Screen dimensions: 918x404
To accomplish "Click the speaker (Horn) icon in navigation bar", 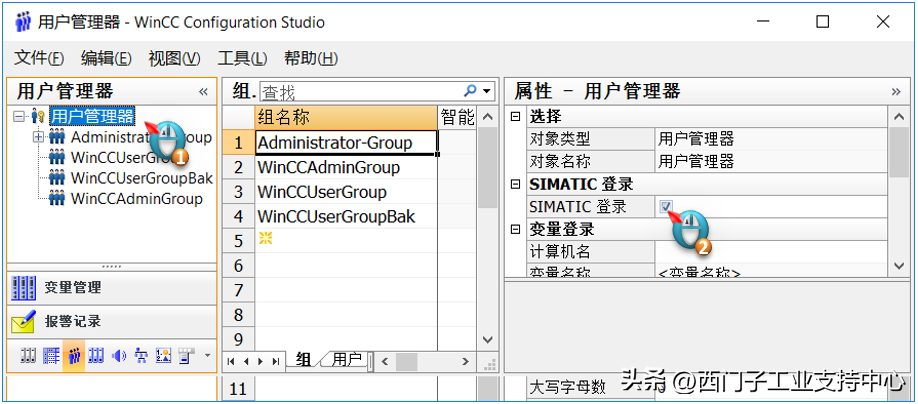I will 118,356.
